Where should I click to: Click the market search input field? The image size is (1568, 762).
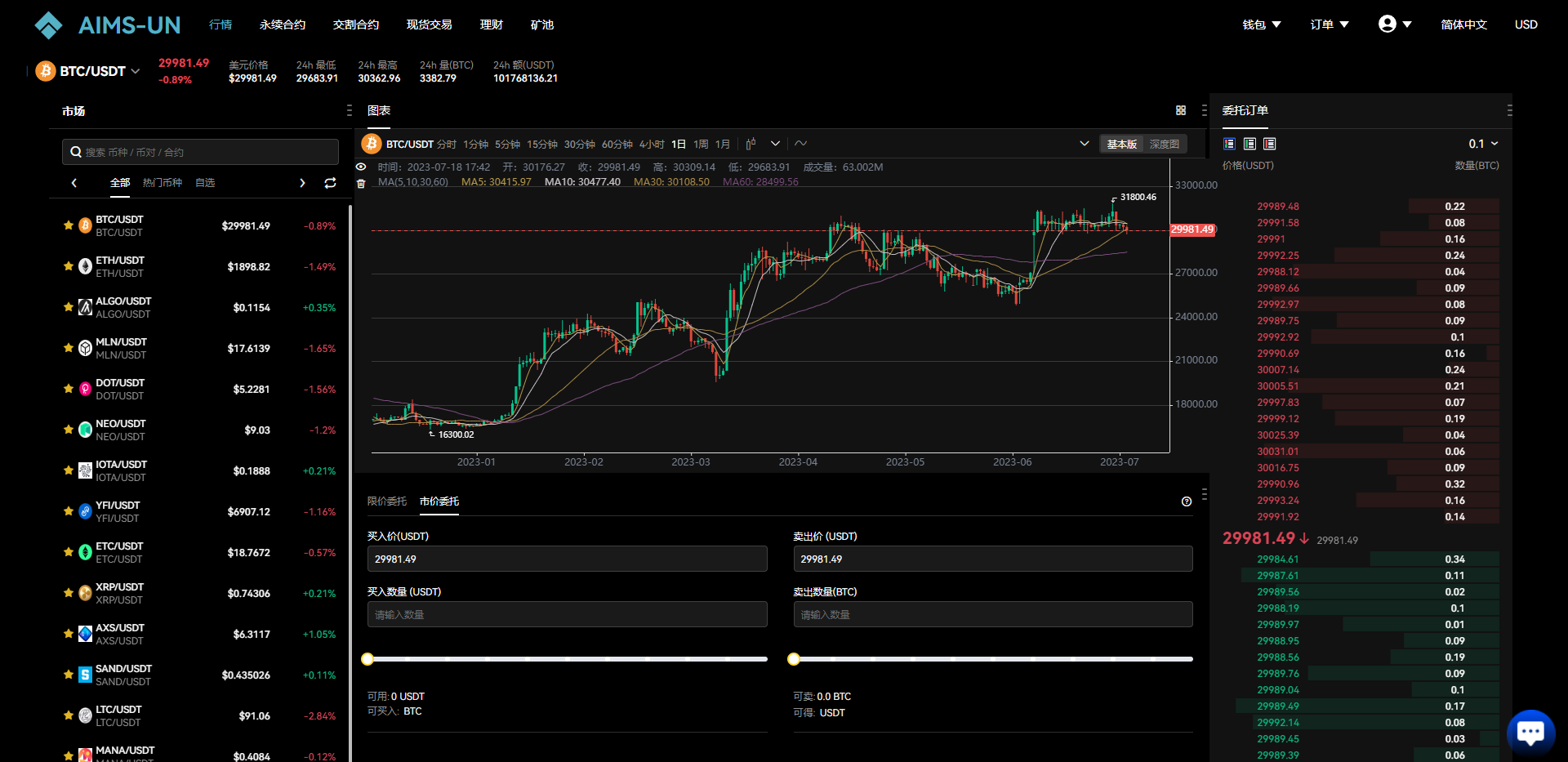click(200, 152)
